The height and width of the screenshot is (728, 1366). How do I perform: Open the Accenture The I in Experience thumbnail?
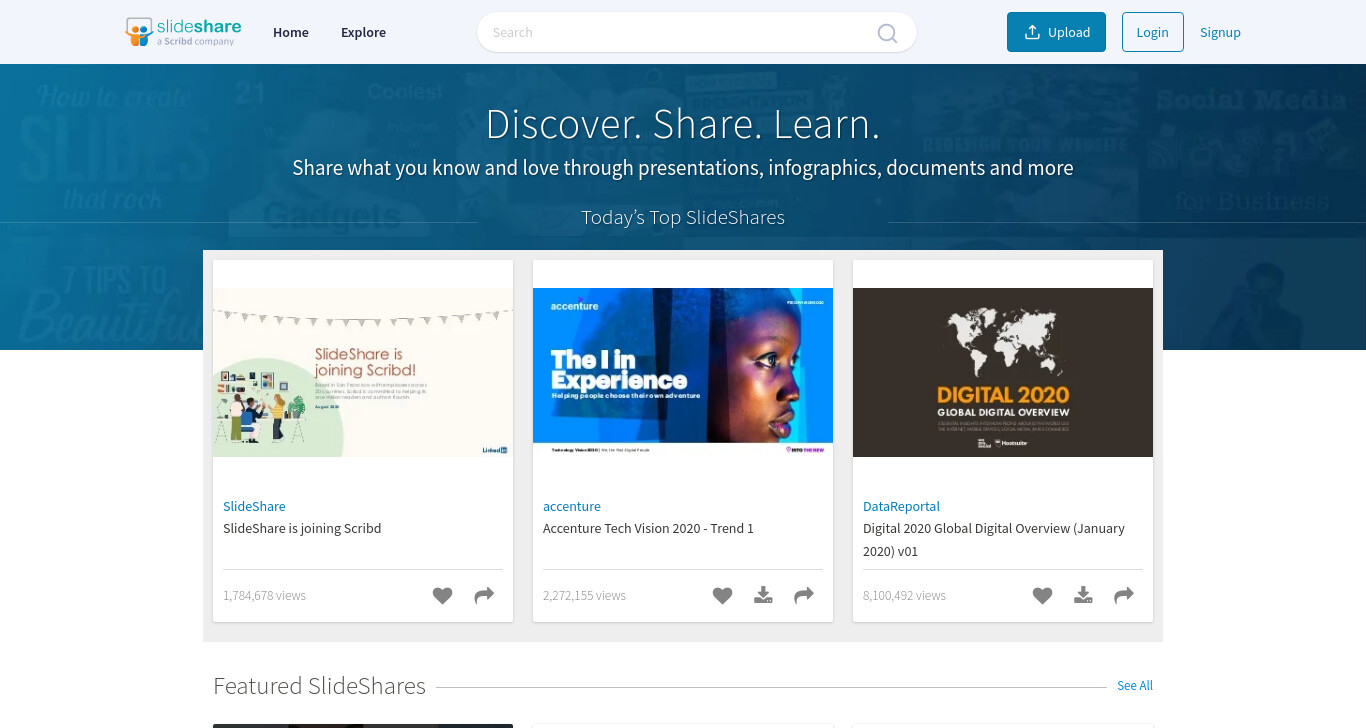pos(683,372)
